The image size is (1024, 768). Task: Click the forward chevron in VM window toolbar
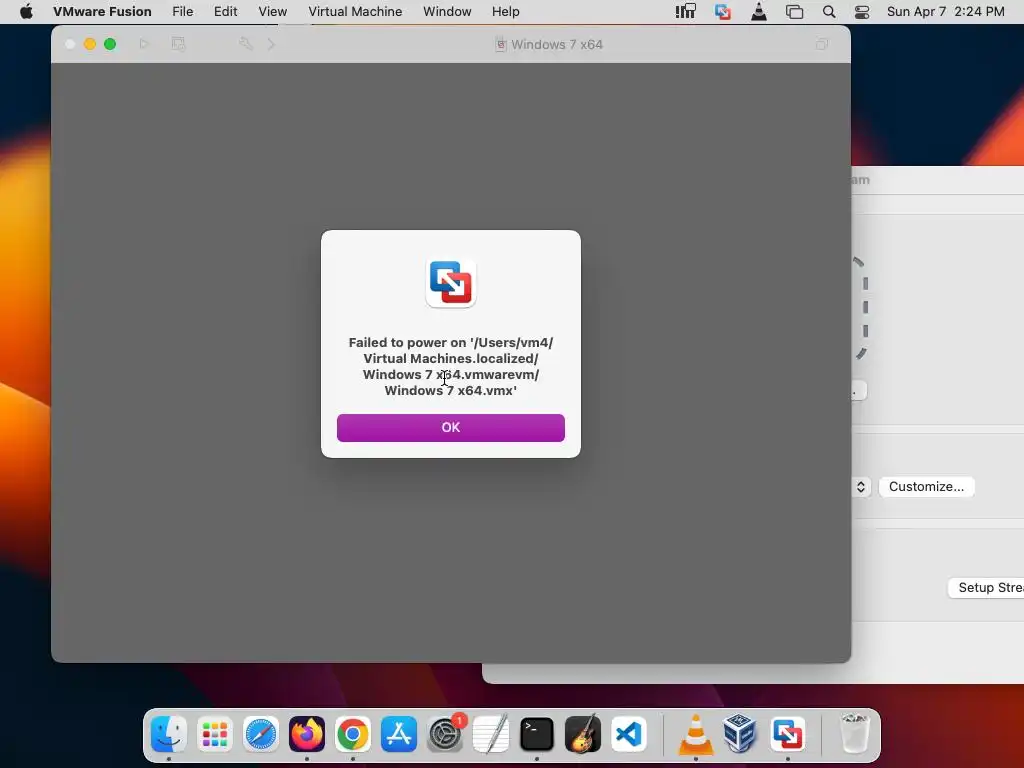coord(272,44)
